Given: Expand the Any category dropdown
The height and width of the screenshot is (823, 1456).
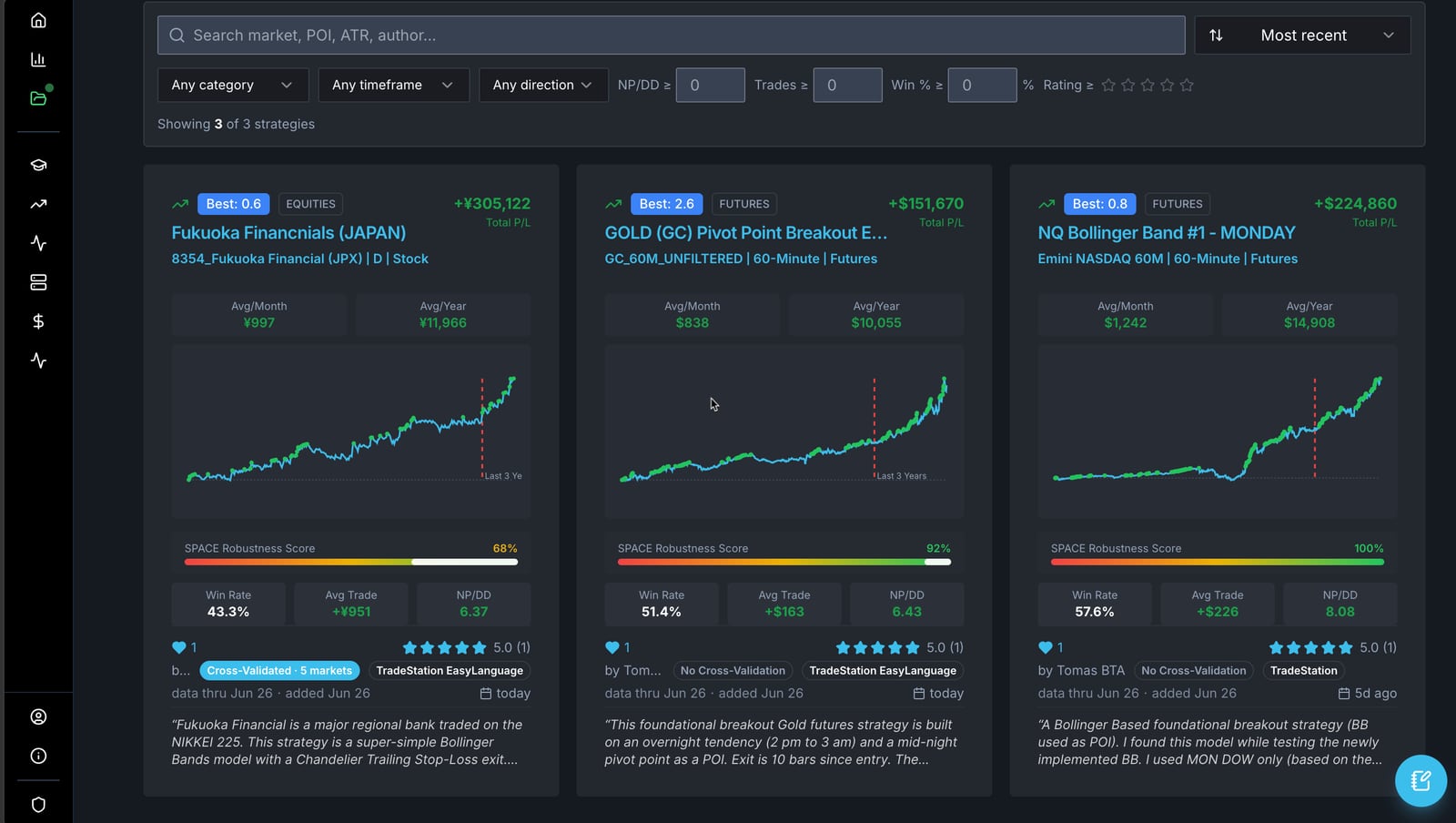Looking at the screenshot, I should coord(233,85).
